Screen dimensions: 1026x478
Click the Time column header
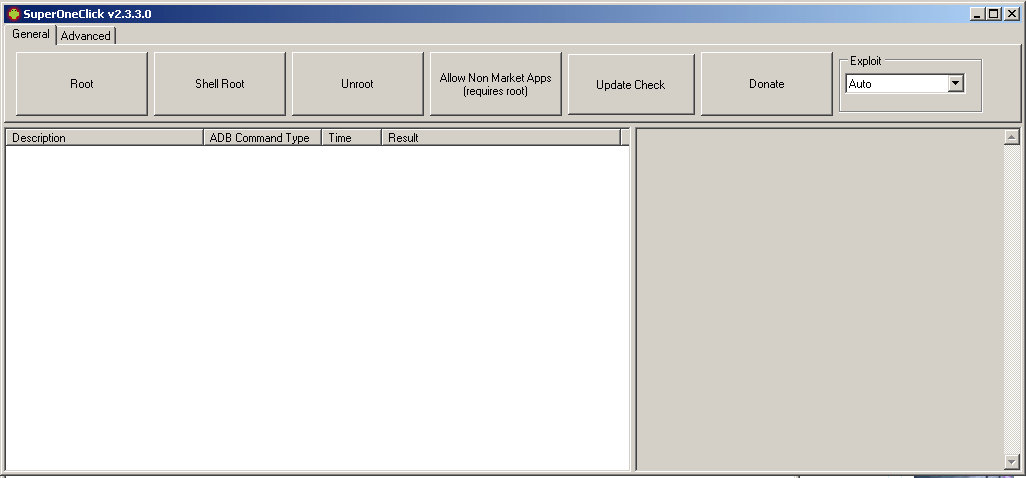point(352,137)
